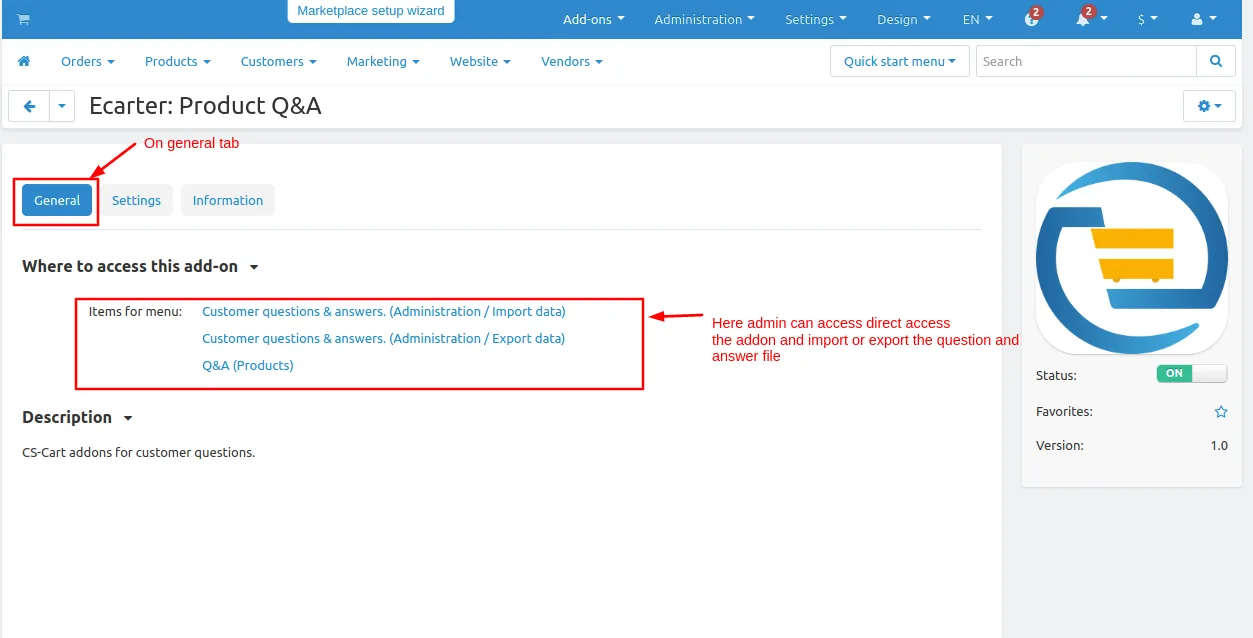Open the Orders menu

(x=87, y=61)
